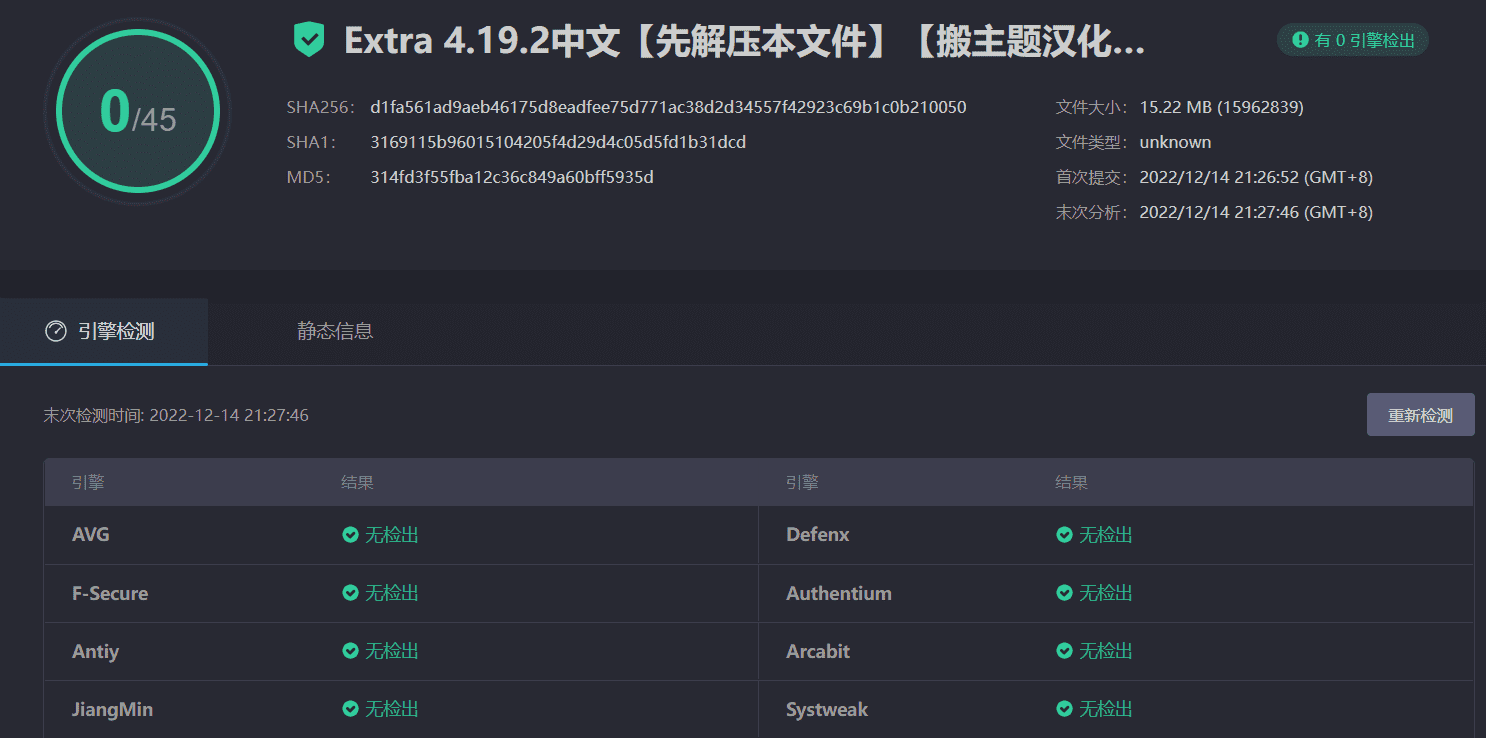The width and height of the screenshot is (1486, 738).
Task: Click the SHA256 label
Action: point(320,107)
